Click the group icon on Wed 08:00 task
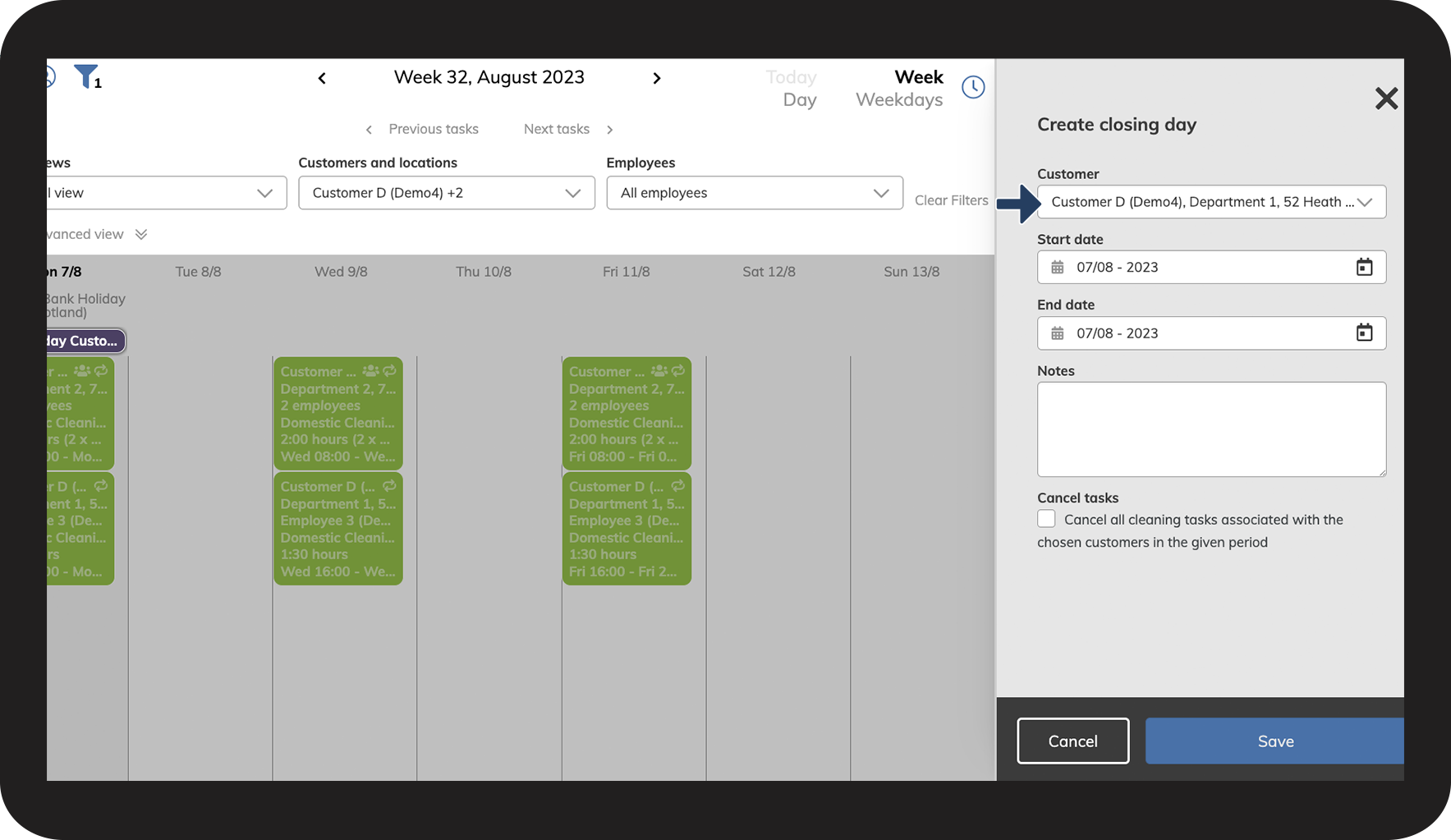 click(370, 371)
